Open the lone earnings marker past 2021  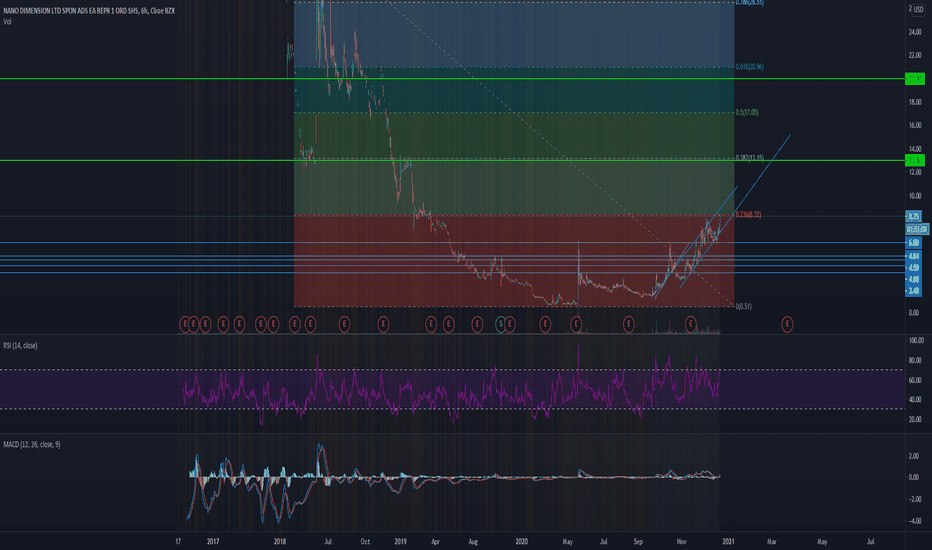pos(787,324)
